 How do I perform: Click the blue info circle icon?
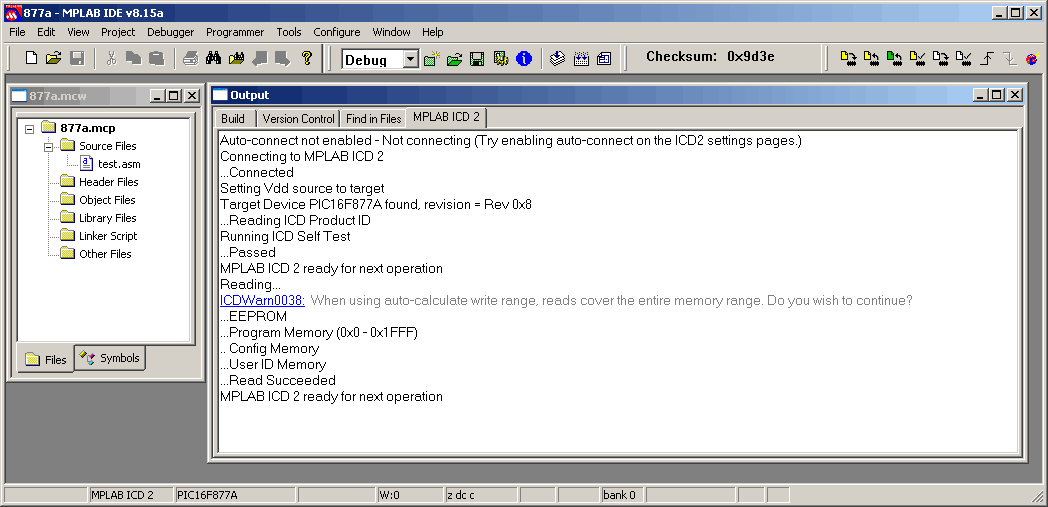tap(524, 59)
